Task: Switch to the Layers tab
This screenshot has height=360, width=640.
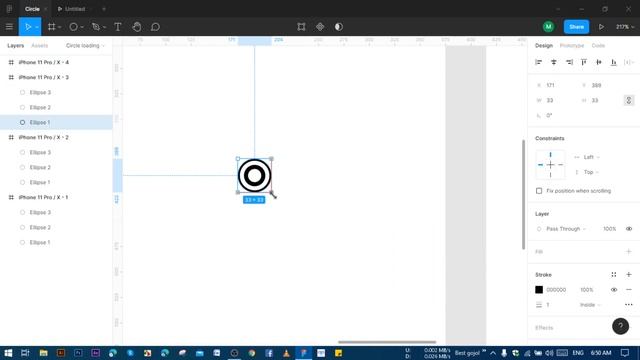Action: [x=16, y=46]
